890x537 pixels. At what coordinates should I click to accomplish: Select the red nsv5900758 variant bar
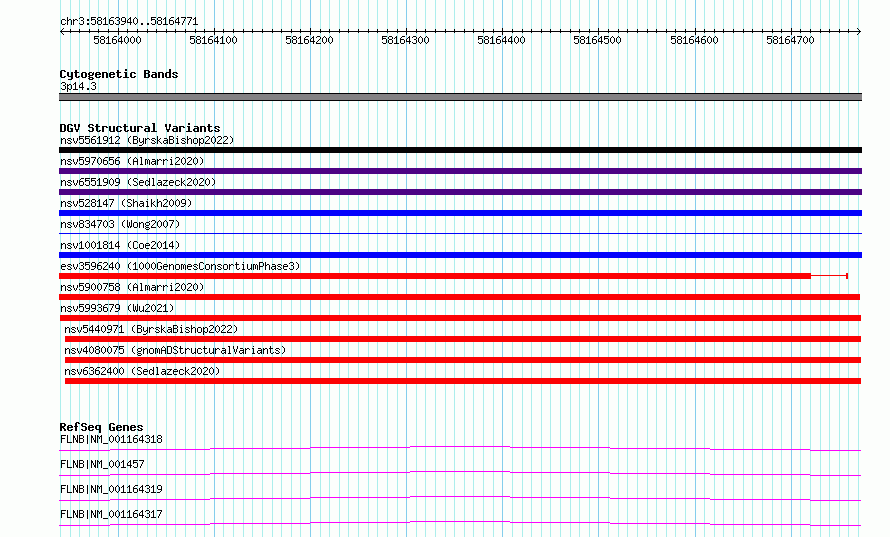tap(460, 297)
